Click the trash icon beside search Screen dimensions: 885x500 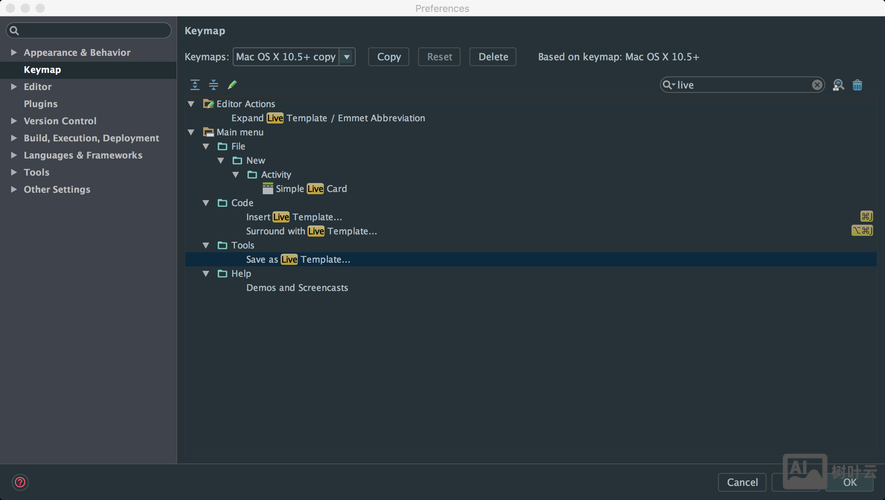coord(857,85)
